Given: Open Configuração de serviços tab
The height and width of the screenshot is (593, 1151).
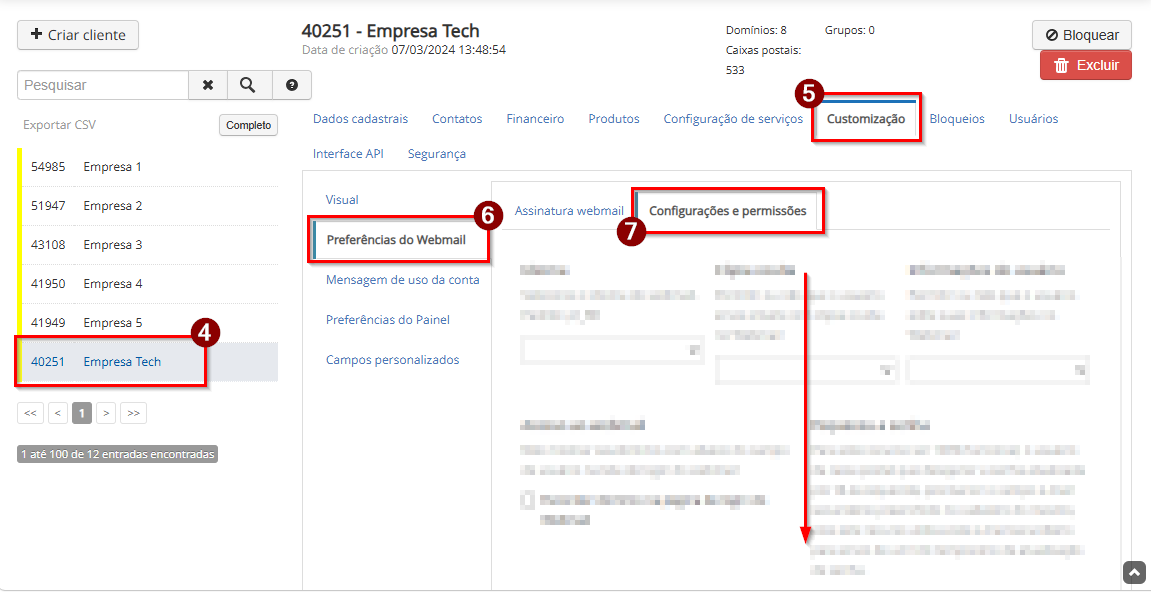Looking at the screenshot, I should 733,119.
